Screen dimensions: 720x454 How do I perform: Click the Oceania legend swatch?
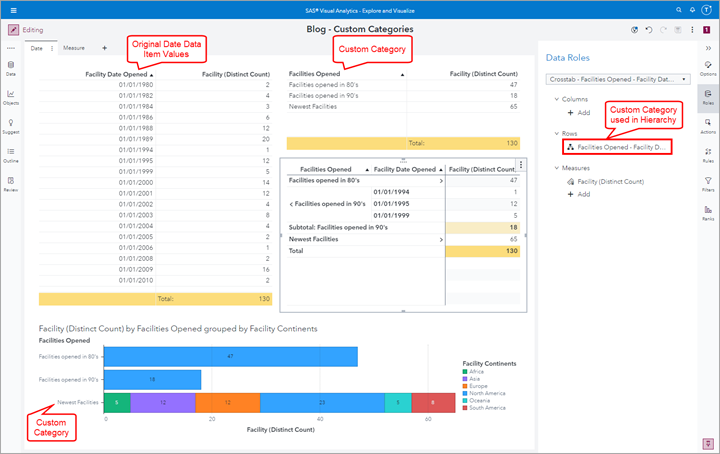[x=465, y=400]
